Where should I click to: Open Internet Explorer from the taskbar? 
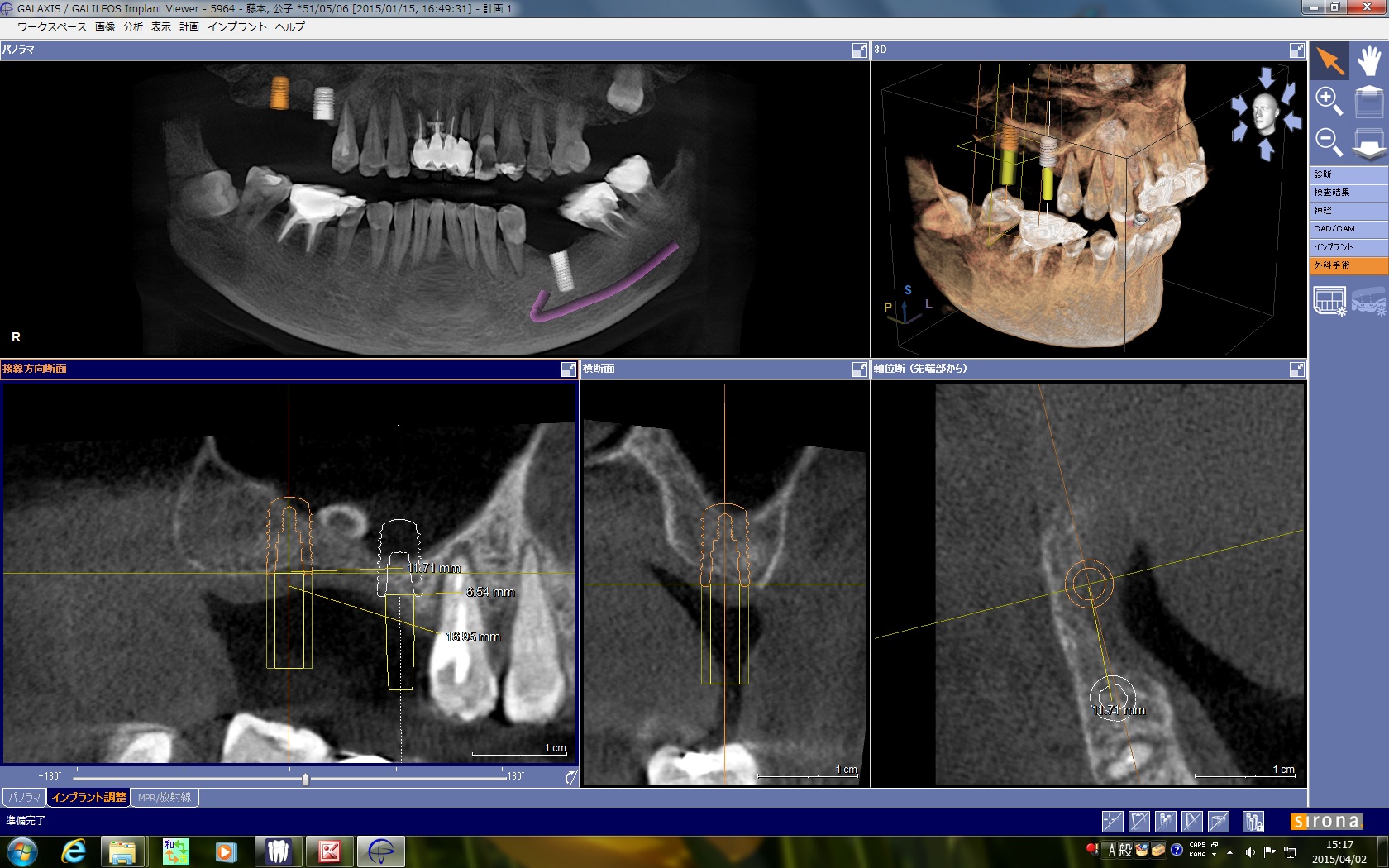coord(74,851)
